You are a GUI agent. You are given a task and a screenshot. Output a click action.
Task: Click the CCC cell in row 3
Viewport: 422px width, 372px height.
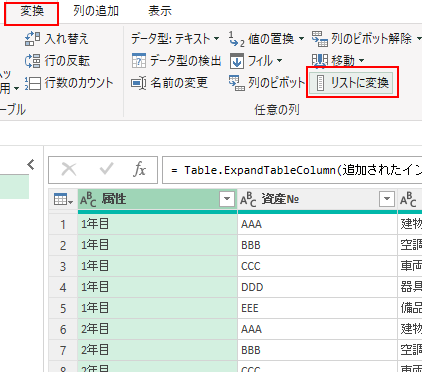click(x=317, y=266)
